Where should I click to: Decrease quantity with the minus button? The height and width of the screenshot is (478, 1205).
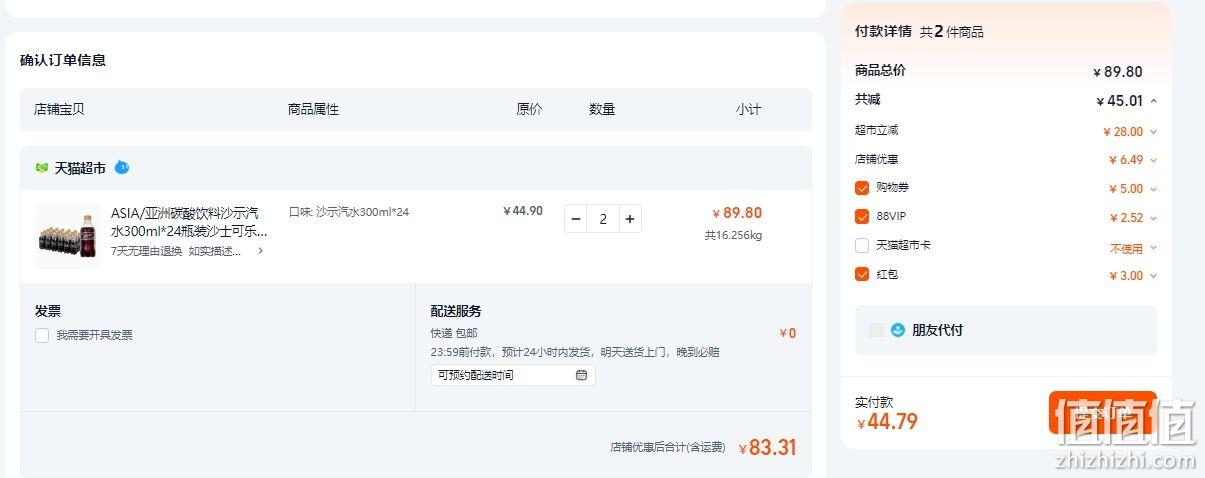click(x=576, y=218)
